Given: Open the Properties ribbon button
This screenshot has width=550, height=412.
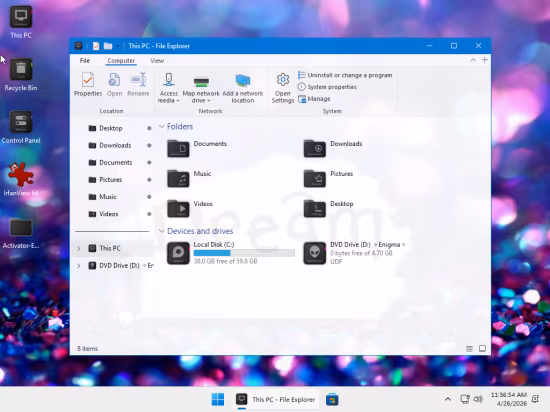Looking at the screenshot, I should tap(88, 85).
